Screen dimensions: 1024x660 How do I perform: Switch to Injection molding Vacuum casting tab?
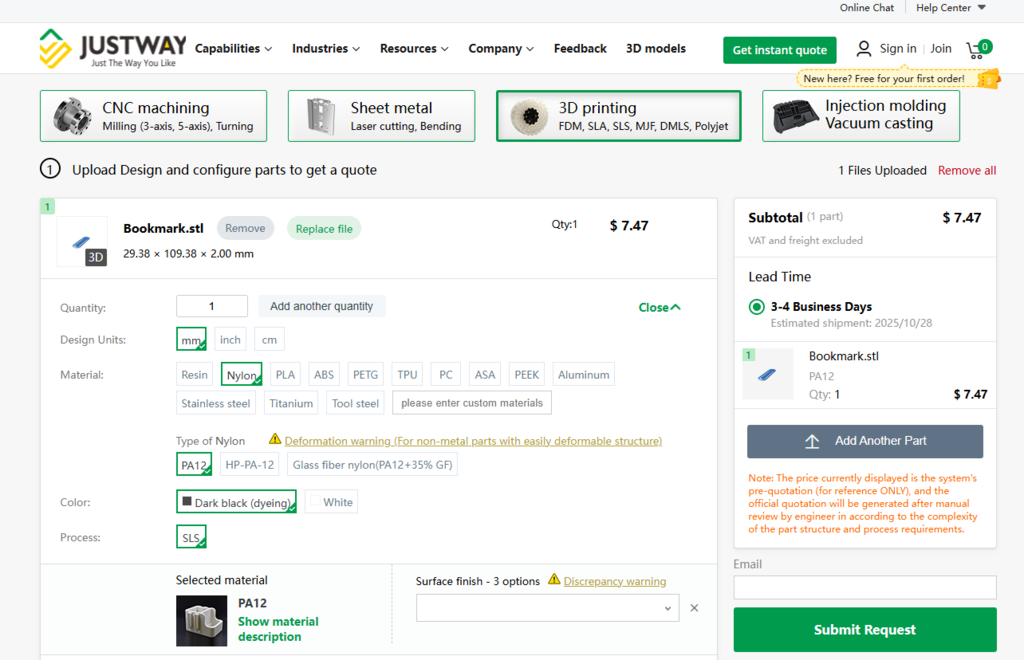tap(861, 116)
